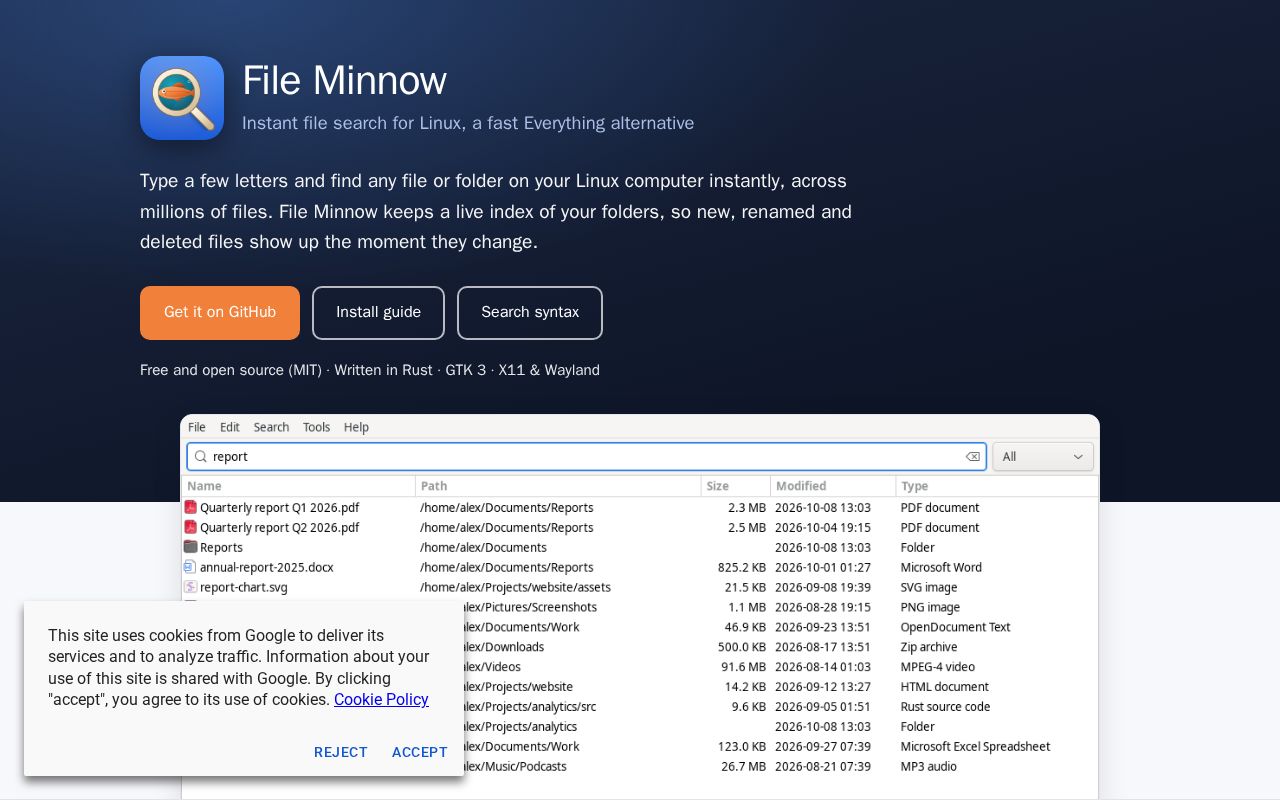Sort by the Path column header
This screenshot has width=1280, height=800.
pyautogui.click(x=558, y=486)
